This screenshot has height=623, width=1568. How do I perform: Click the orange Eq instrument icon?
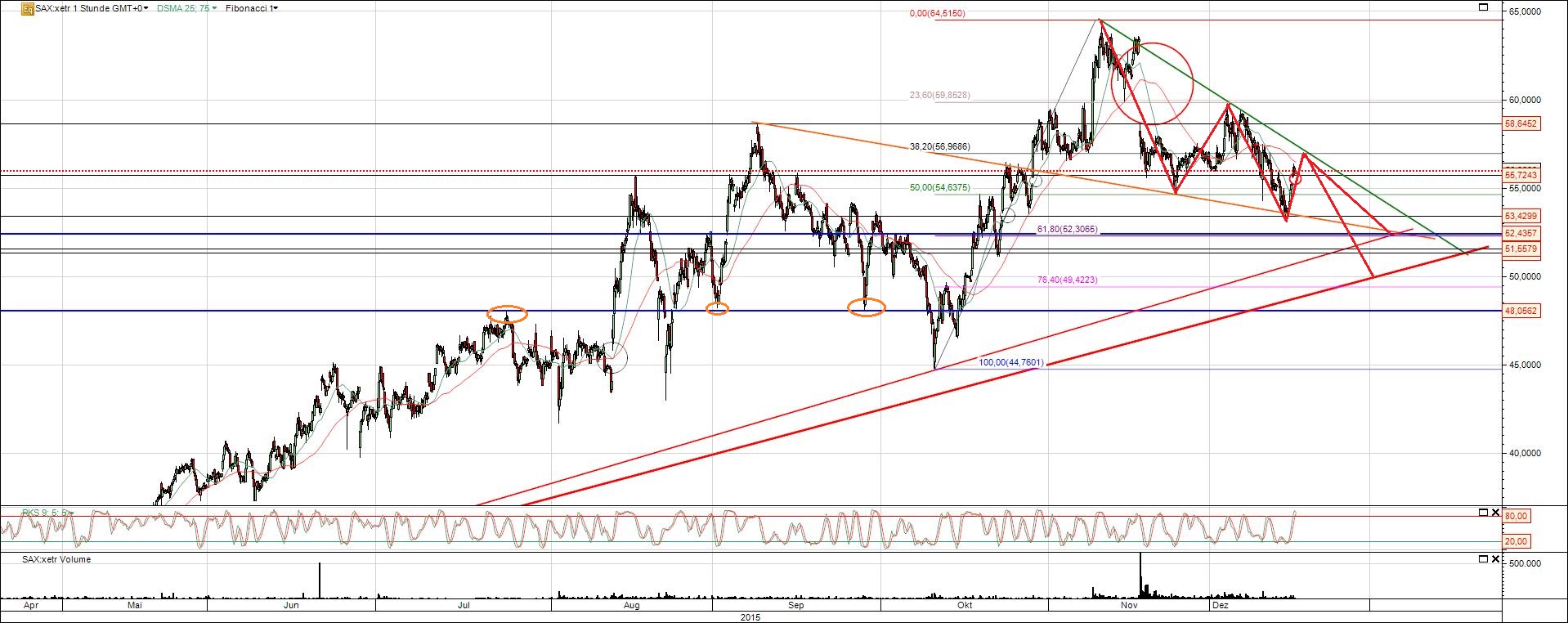(28, 8)
